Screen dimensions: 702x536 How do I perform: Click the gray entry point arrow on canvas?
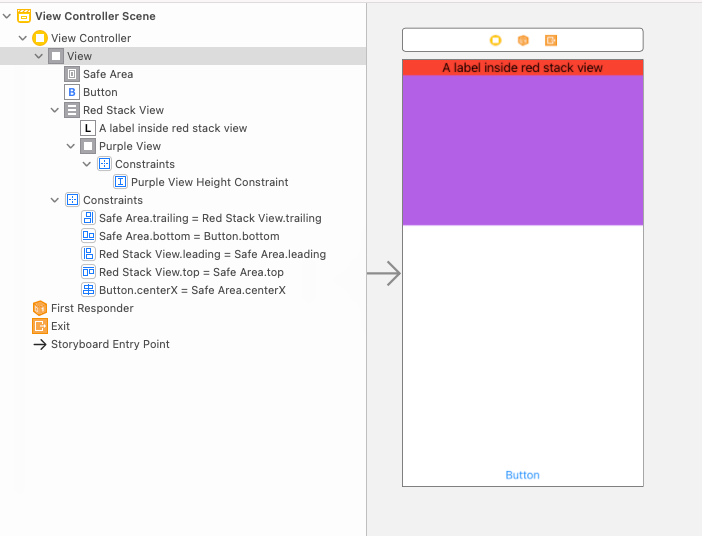pyautogui.click(x=384, y=273)
